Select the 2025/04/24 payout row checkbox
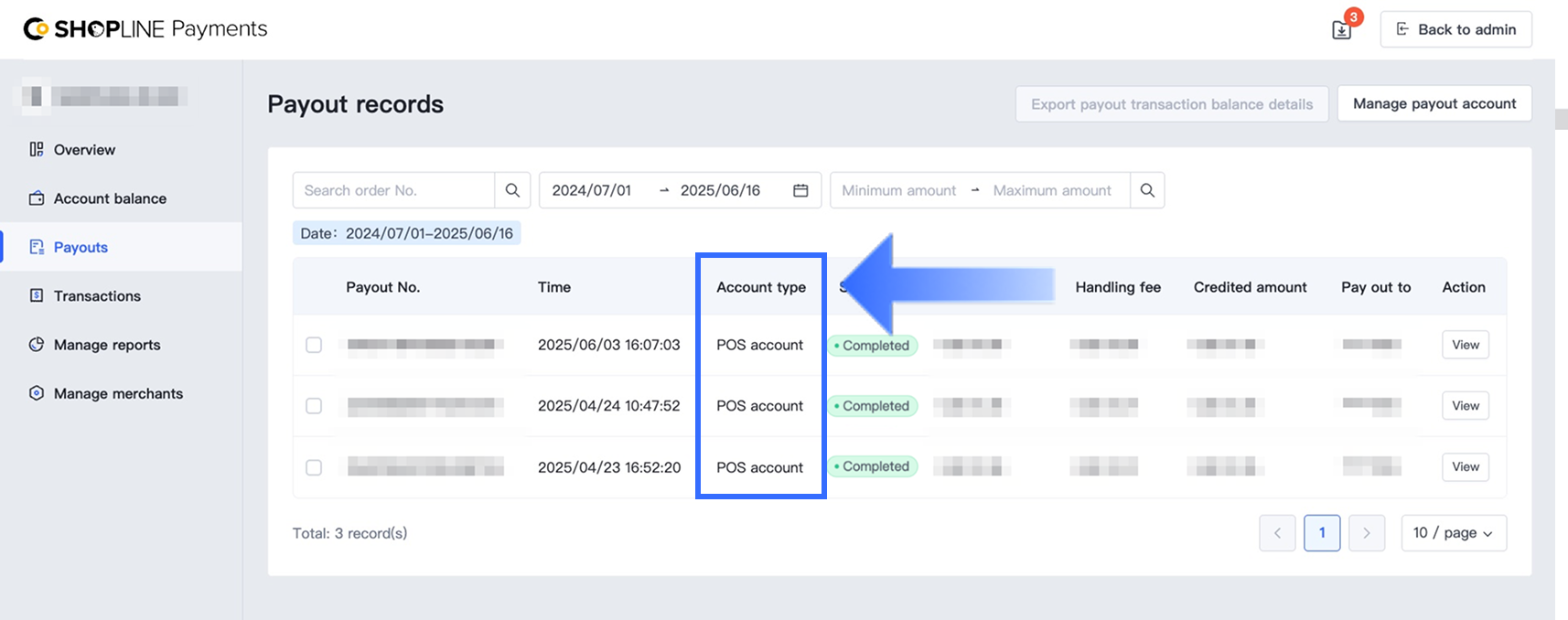 click(314, 406)
